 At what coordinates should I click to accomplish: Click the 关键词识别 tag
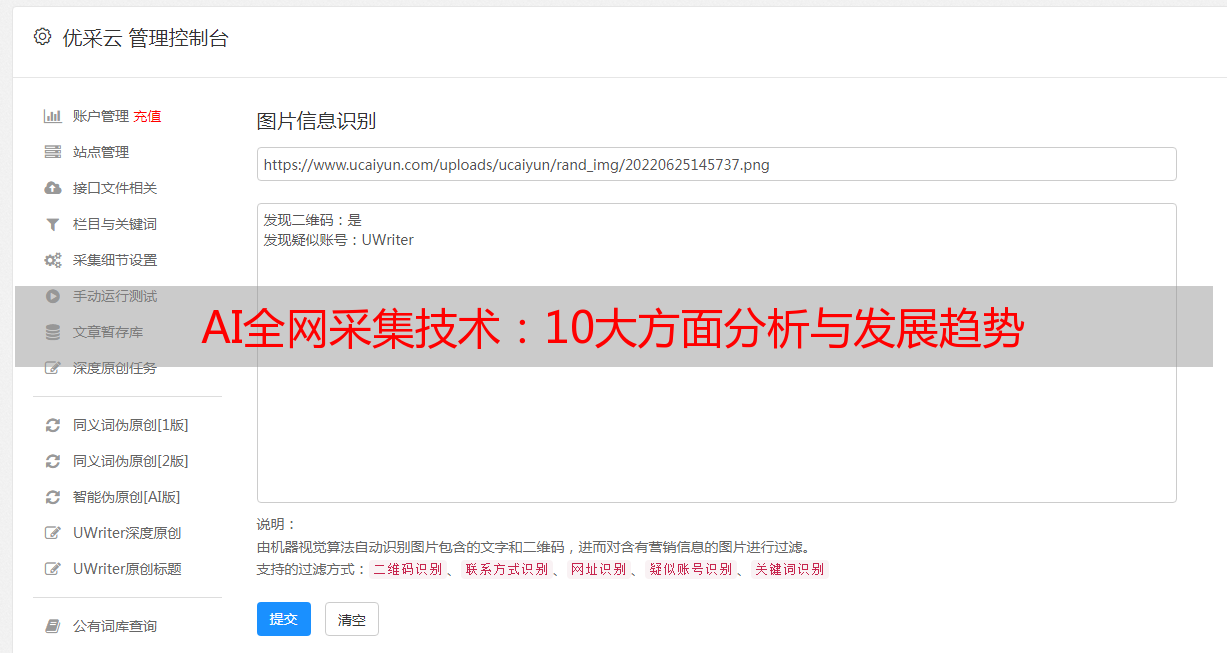pos(789,569)
